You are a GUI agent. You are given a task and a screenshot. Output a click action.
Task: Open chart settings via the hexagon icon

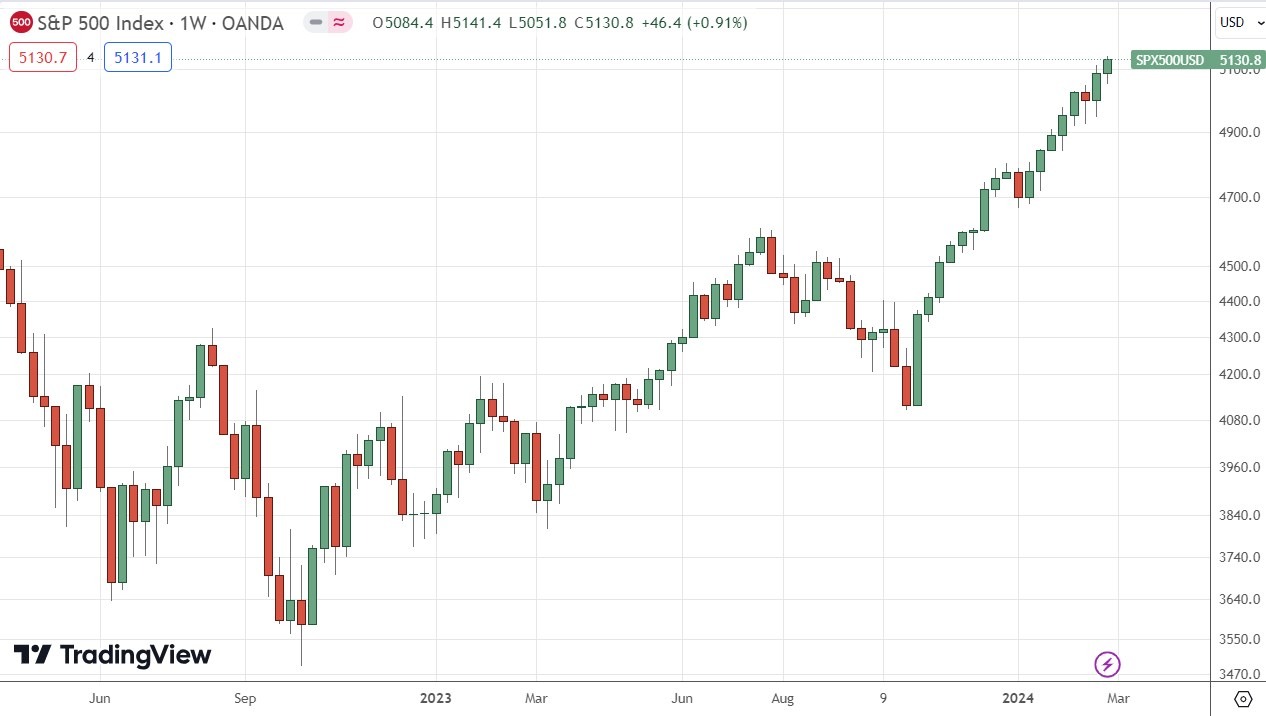coord(1242,701)
